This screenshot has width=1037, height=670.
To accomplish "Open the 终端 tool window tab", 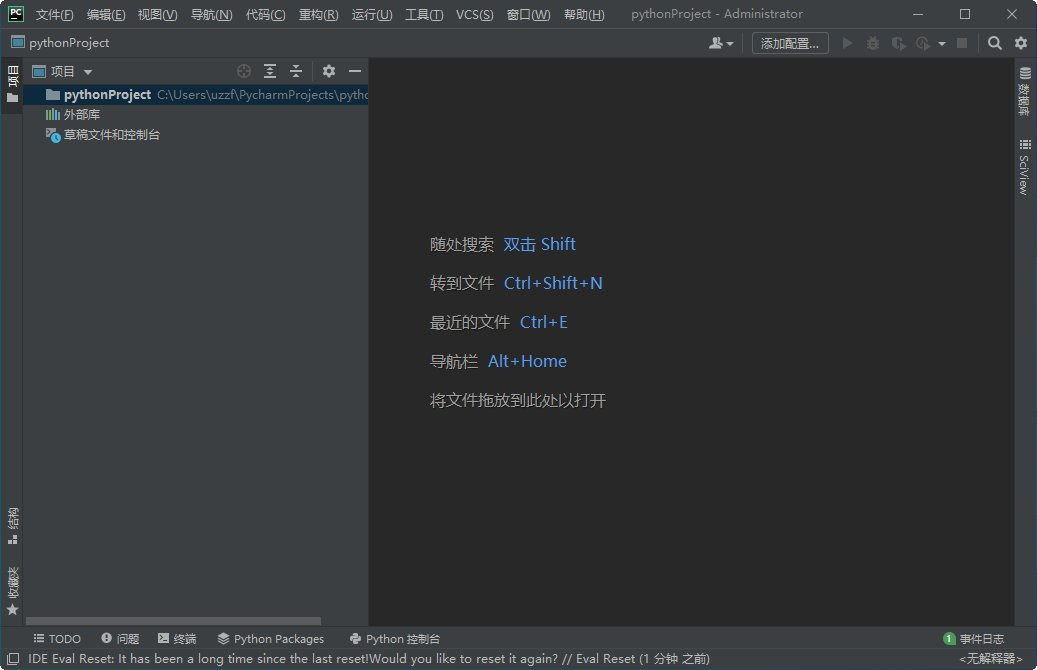I will [177, 639].
